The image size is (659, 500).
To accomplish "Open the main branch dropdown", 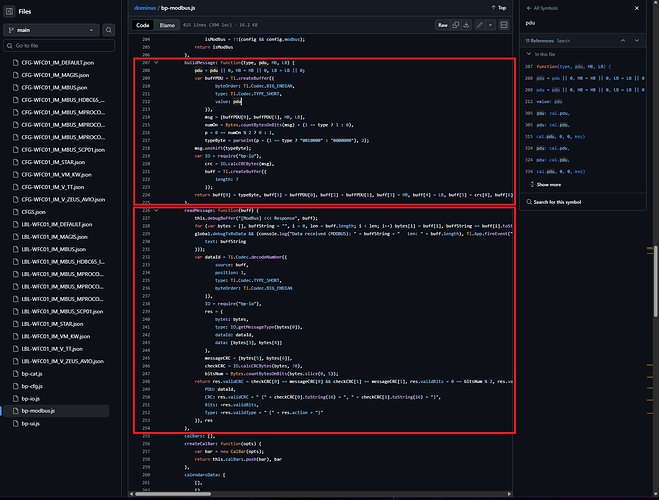I will coord(51,31).
